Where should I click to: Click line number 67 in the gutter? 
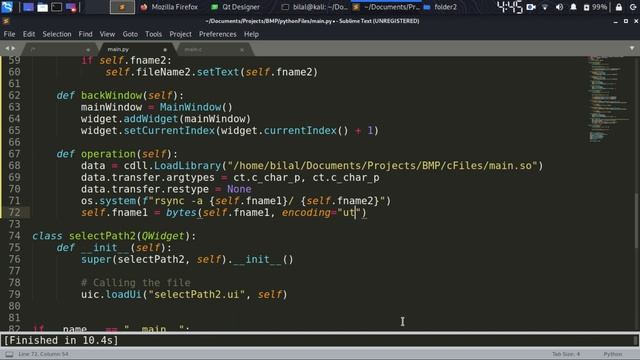[14, 154]
